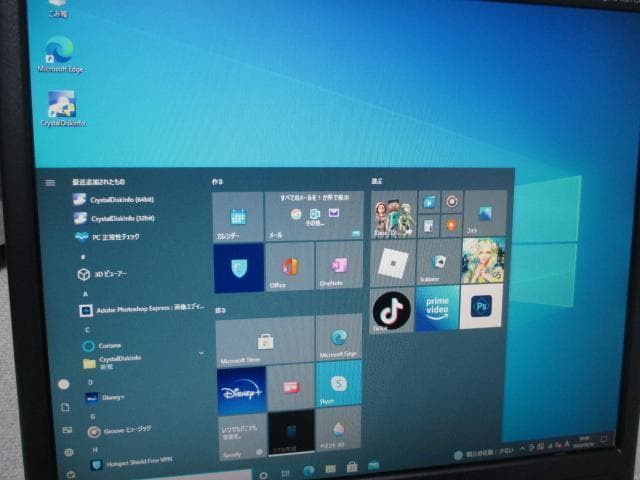
Task: Click the user account icon in Start sidebar
Action: click(64, 384)
